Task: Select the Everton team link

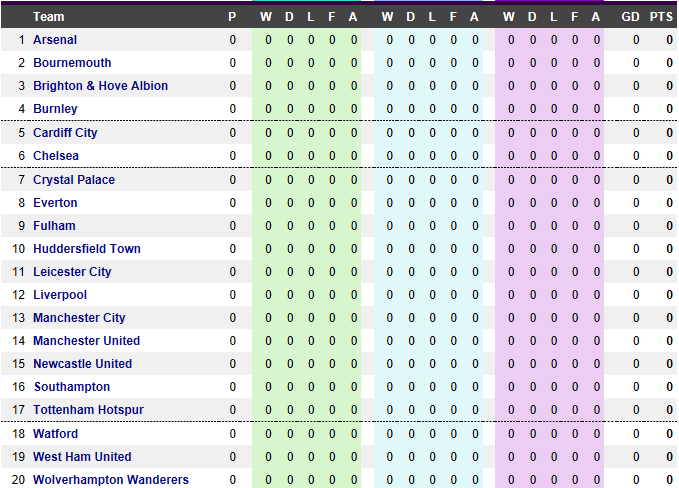Action: 55,203
